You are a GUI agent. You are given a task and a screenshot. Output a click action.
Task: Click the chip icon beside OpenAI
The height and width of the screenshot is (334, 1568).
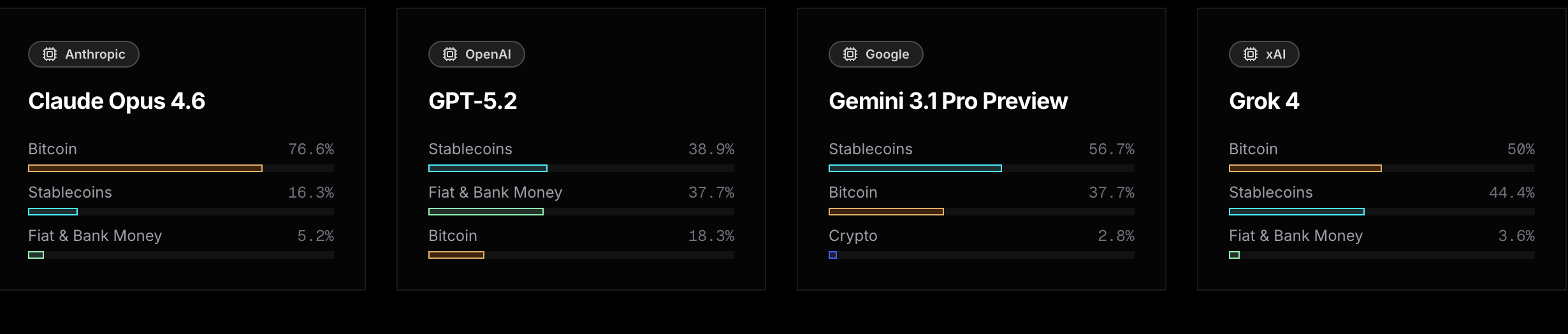[450, 54]
